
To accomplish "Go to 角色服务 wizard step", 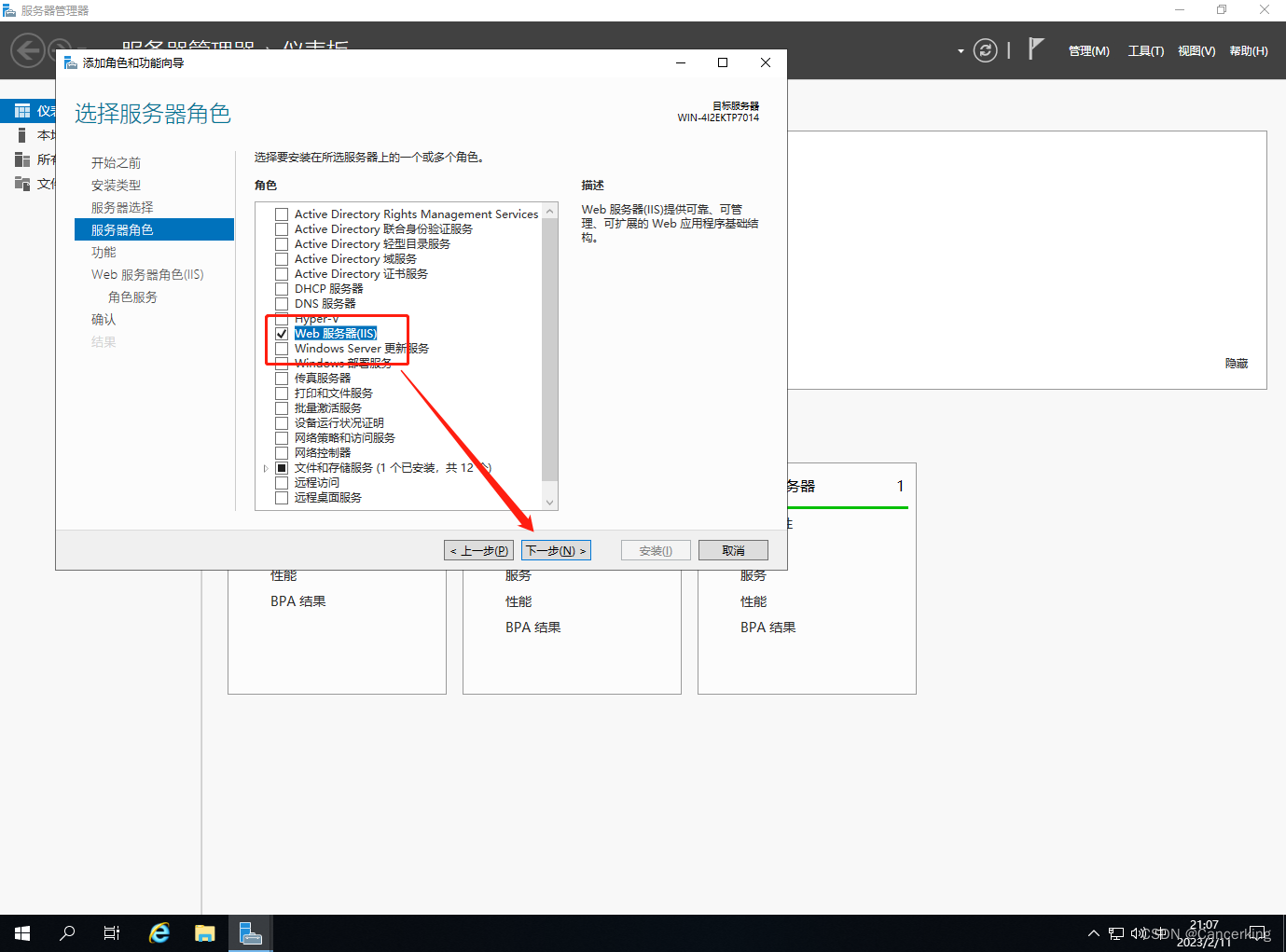I will pos(132,297).
